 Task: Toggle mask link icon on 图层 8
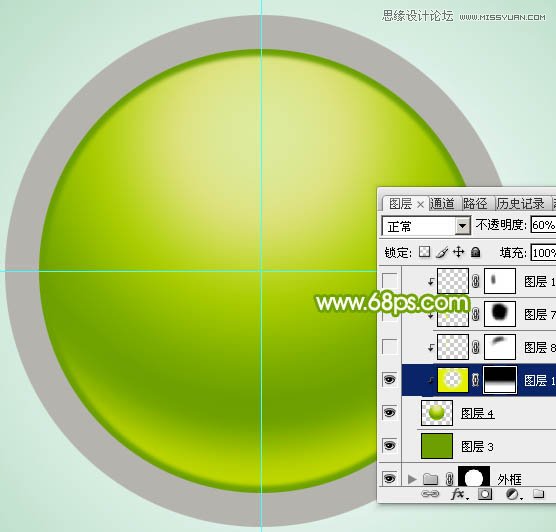click(x=476, y=347)
